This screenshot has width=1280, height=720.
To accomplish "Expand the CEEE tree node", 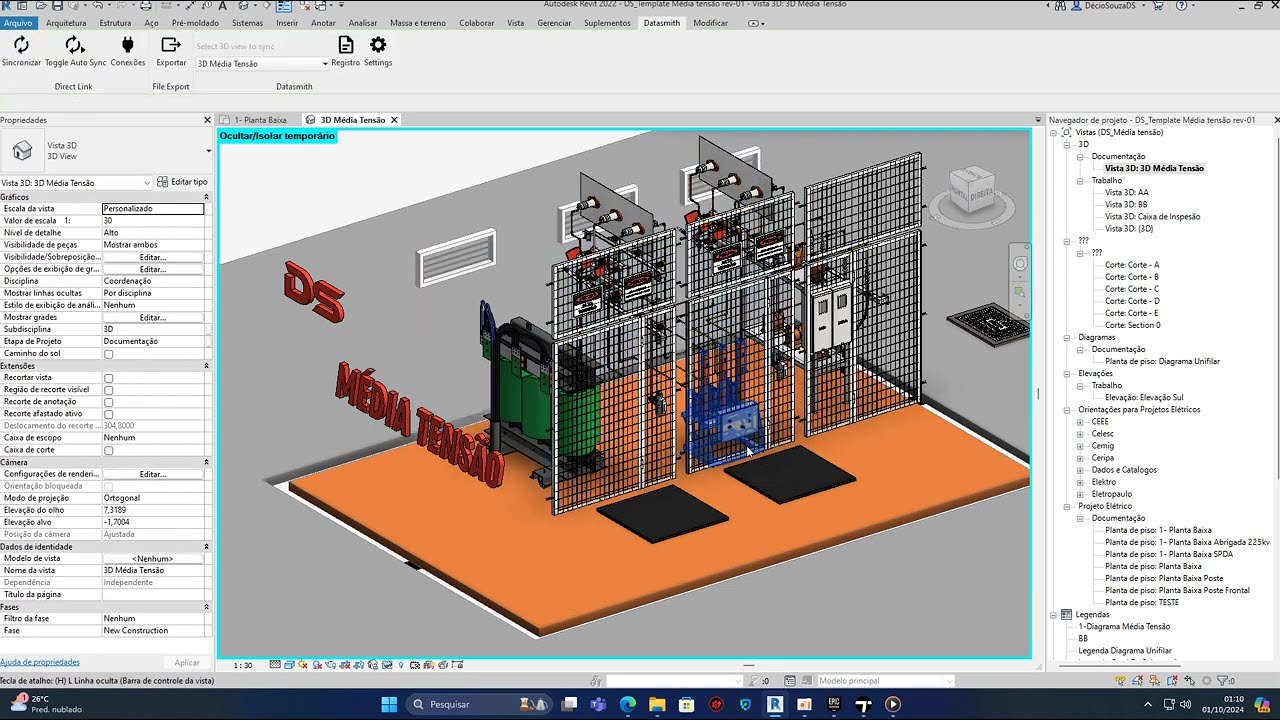I will coord(1080,422).
